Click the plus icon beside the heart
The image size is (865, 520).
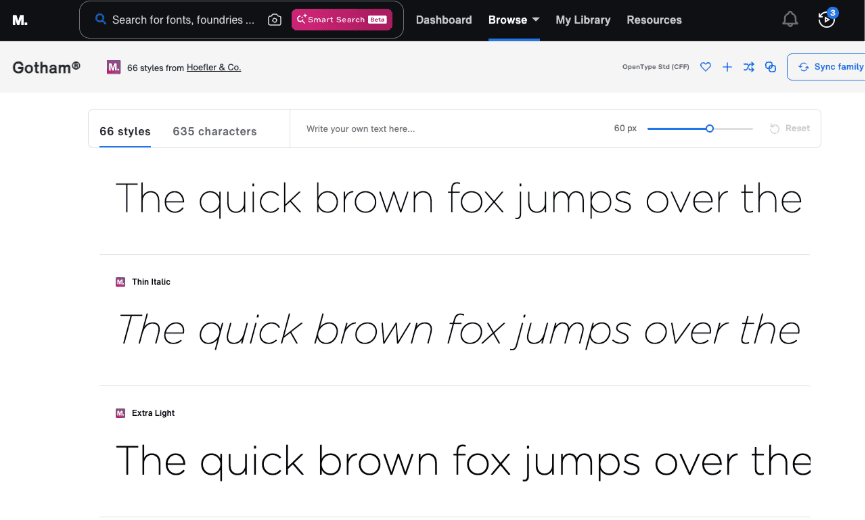(727, 67)
